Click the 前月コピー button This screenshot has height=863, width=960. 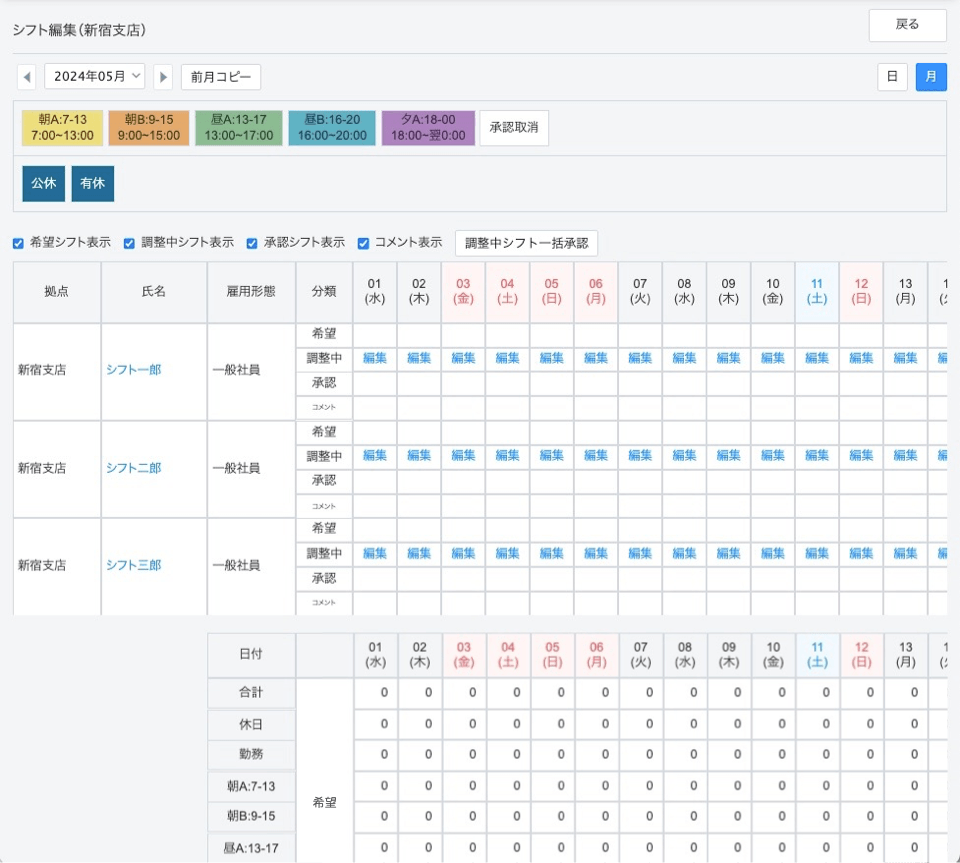[220, 77]
